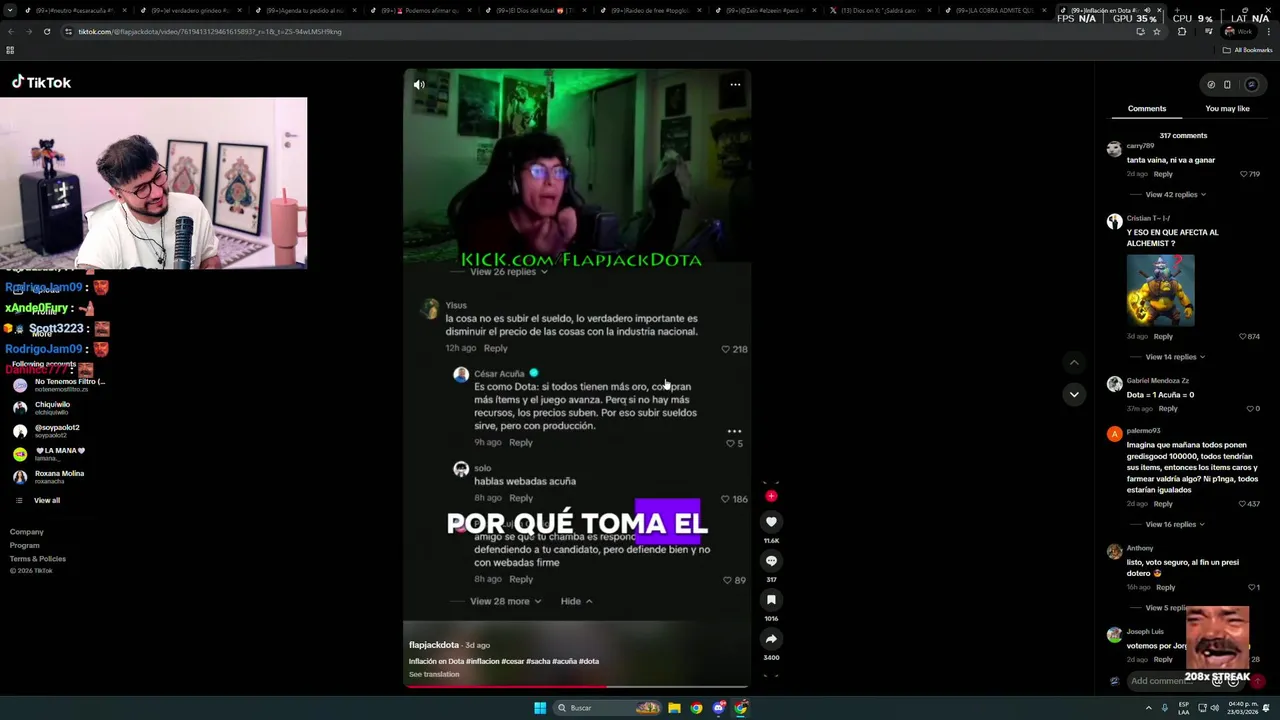Follow flapjackdota with the red plus
1280x720 pixels.
pyautogui.click(x=771, y=496)
